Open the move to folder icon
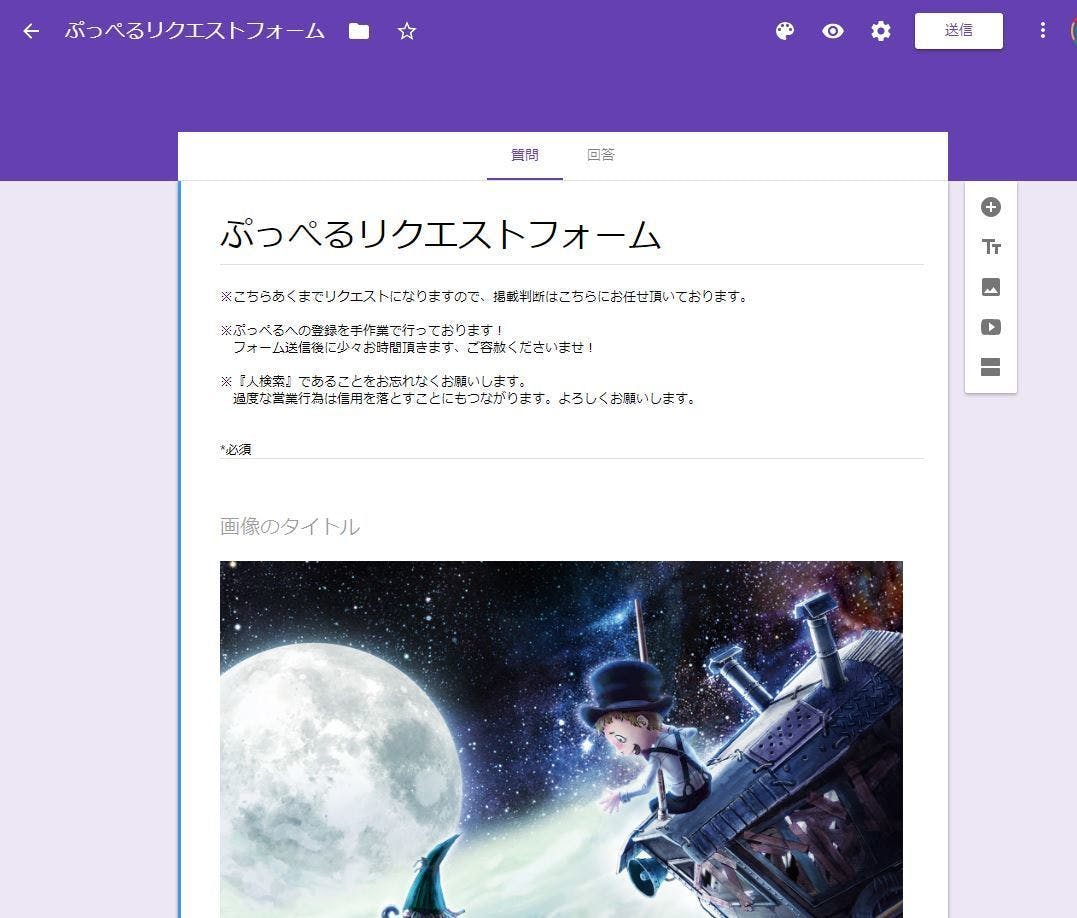Viewport: 1077px width, 918px height. tap(359, 31)
